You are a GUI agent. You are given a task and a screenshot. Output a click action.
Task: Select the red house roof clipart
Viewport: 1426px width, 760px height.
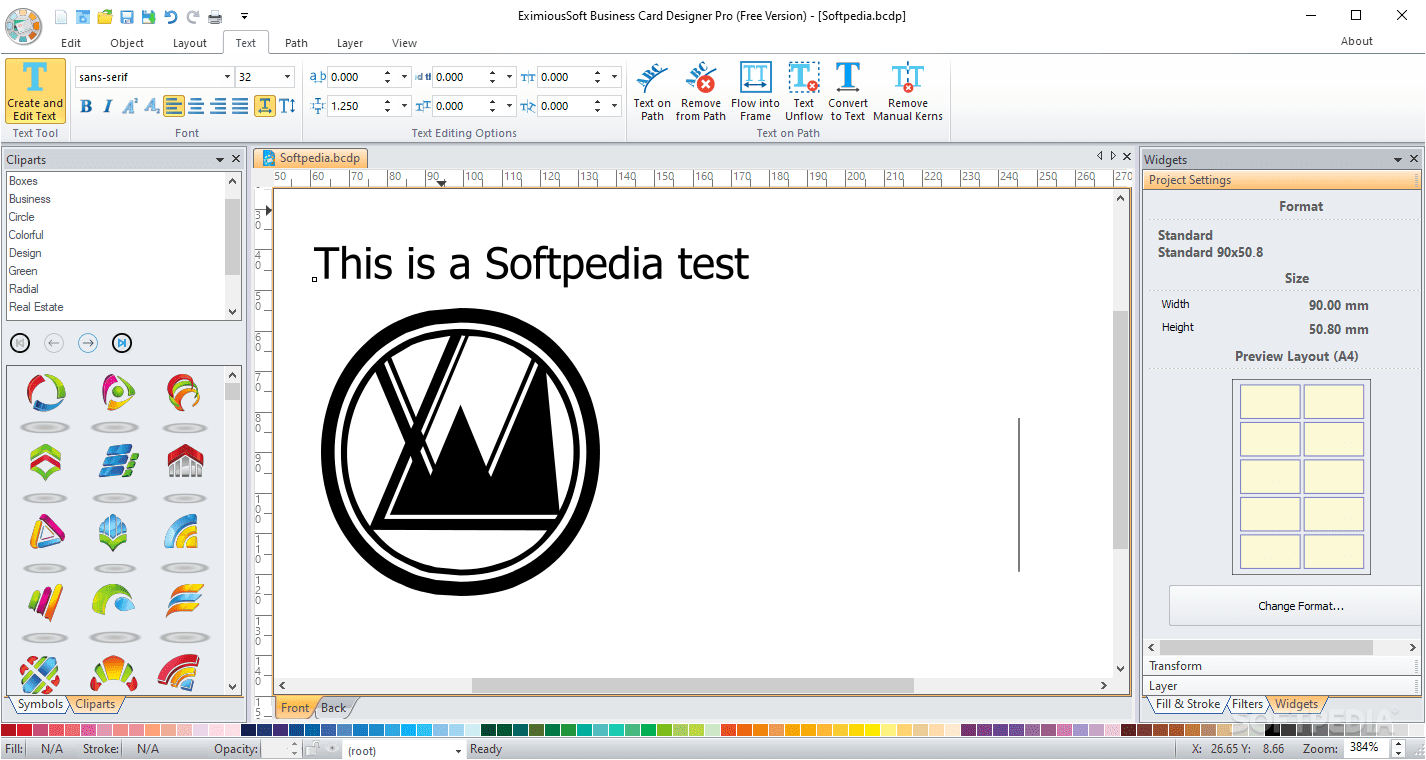184,461
